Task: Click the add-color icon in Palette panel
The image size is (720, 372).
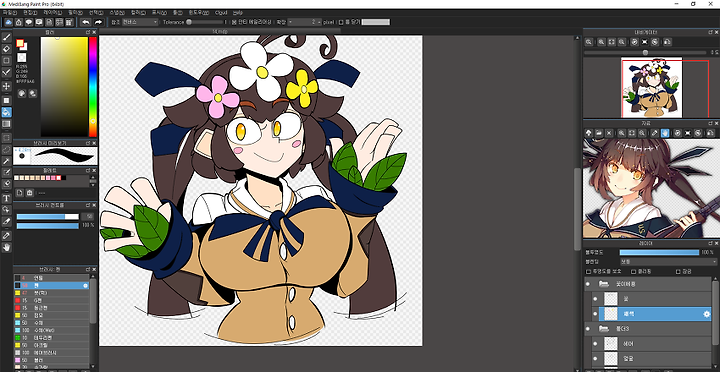Action: pos(20,192)
